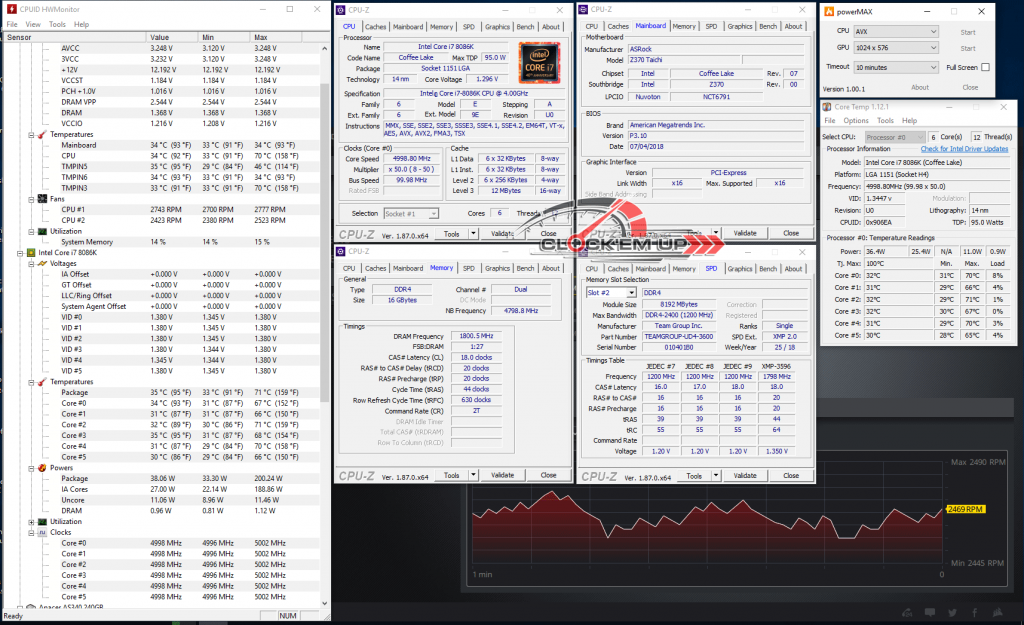Open the Select CPU dropdown in Core Temp
The width and height of the screenshot is (1024, 625).
coord(895,137)
